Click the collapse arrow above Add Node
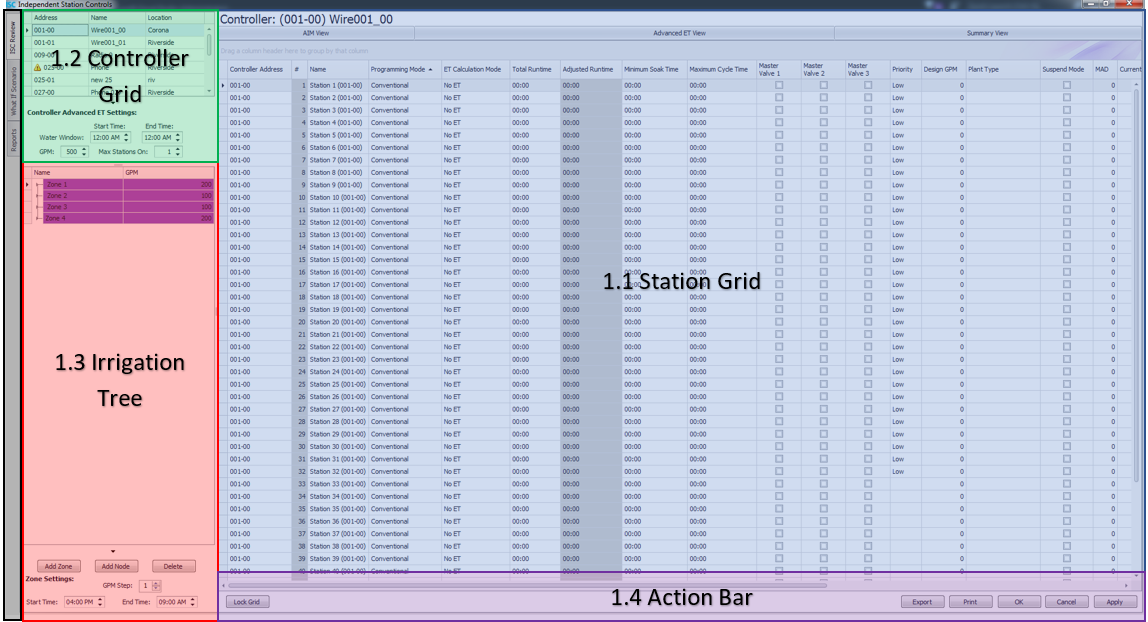The height and width of the screenshot is (622, 1148). (x=113, y=551)
